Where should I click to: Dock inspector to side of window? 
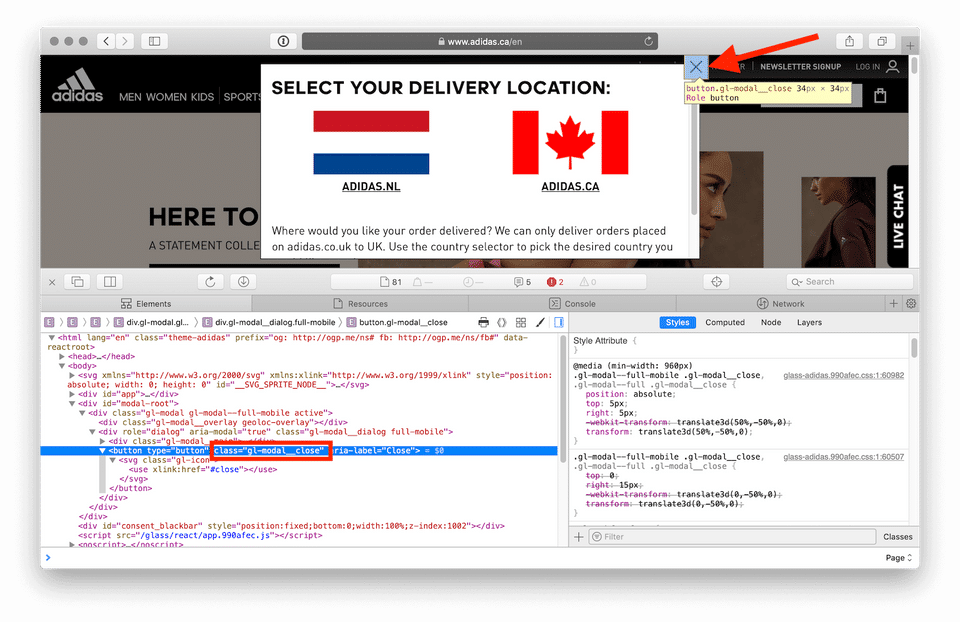(x=110, y=282)
